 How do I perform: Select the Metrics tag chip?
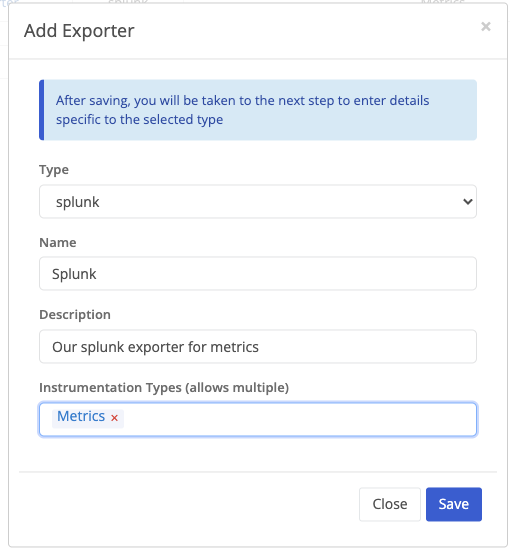click(x=81, y=416)
